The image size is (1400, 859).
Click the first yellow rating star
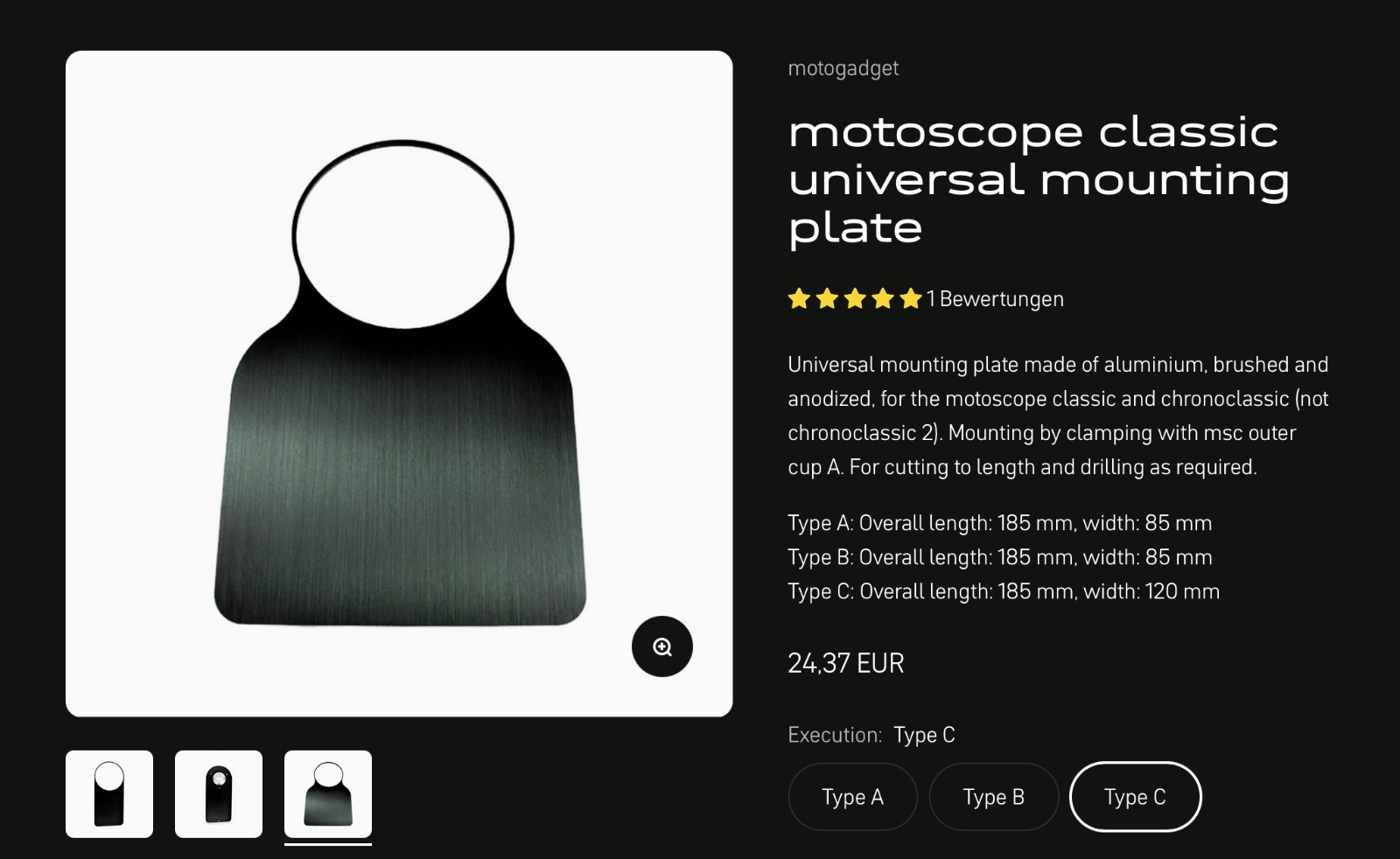799,299
